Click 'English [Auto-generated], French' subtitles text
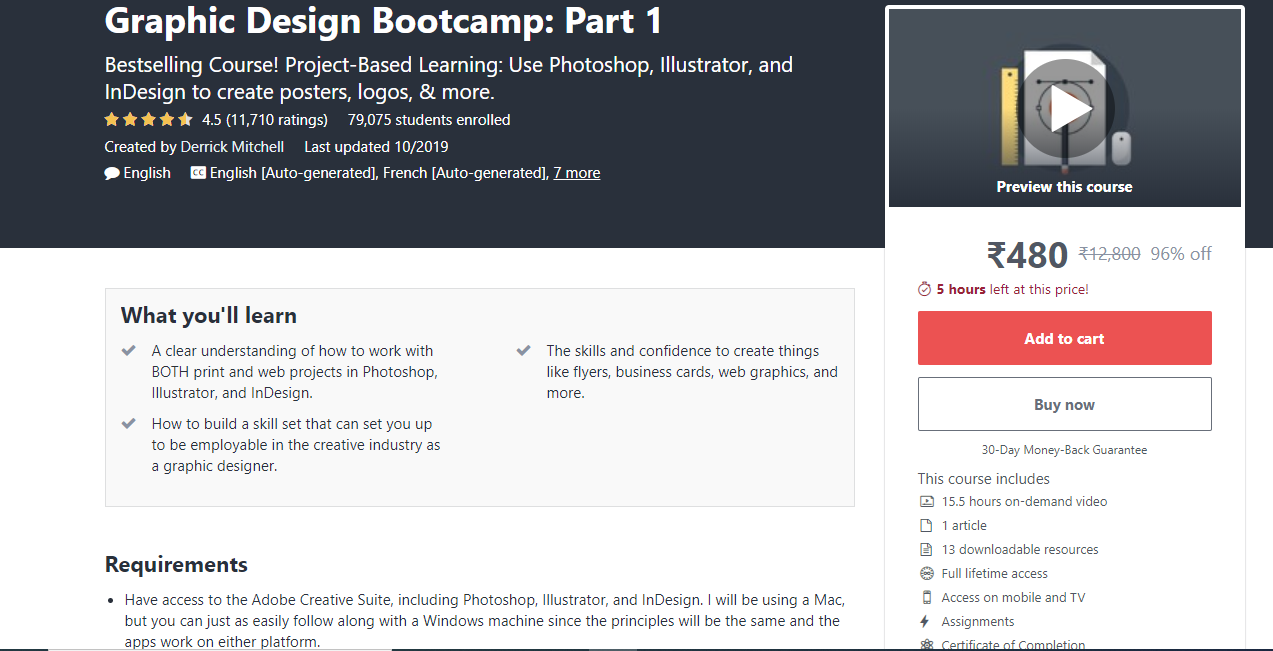1273x651 pixels. click(379, 173)
